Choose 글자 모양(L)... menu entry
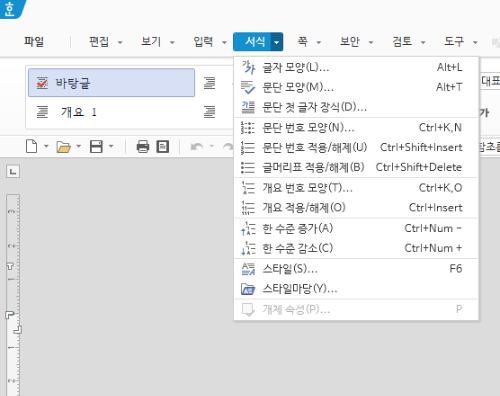This screenshot has height=396, width=500. click(356, 67)
